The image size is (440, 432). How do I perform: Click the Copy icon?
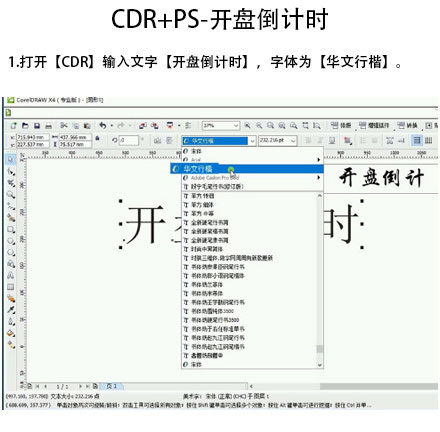[76, 126]
